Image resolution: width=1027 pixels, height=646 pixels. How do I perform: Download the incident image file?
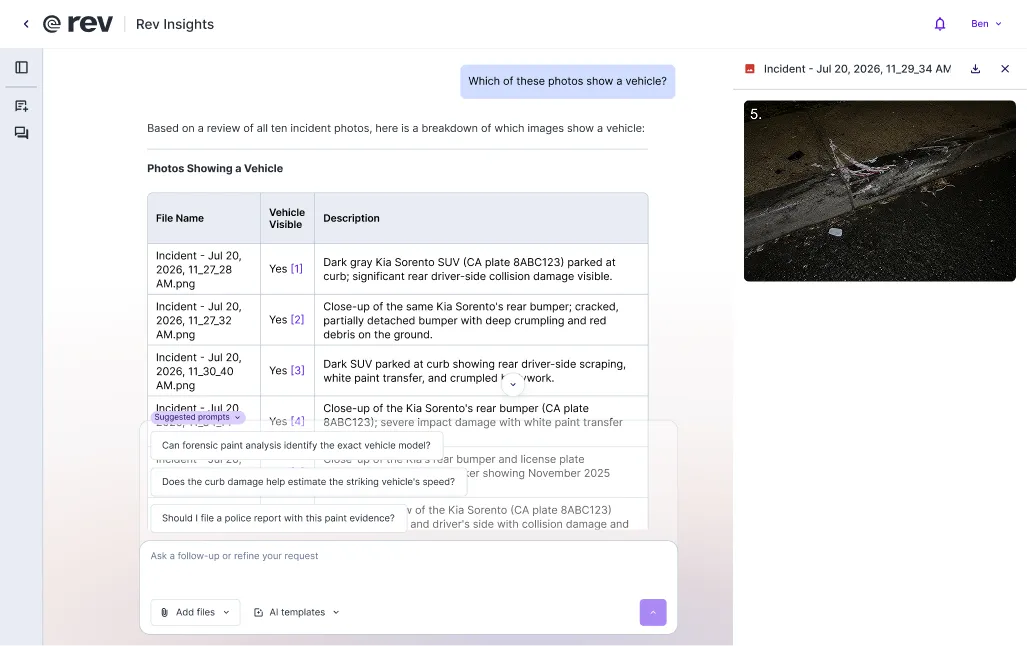(x=975, y=69)
